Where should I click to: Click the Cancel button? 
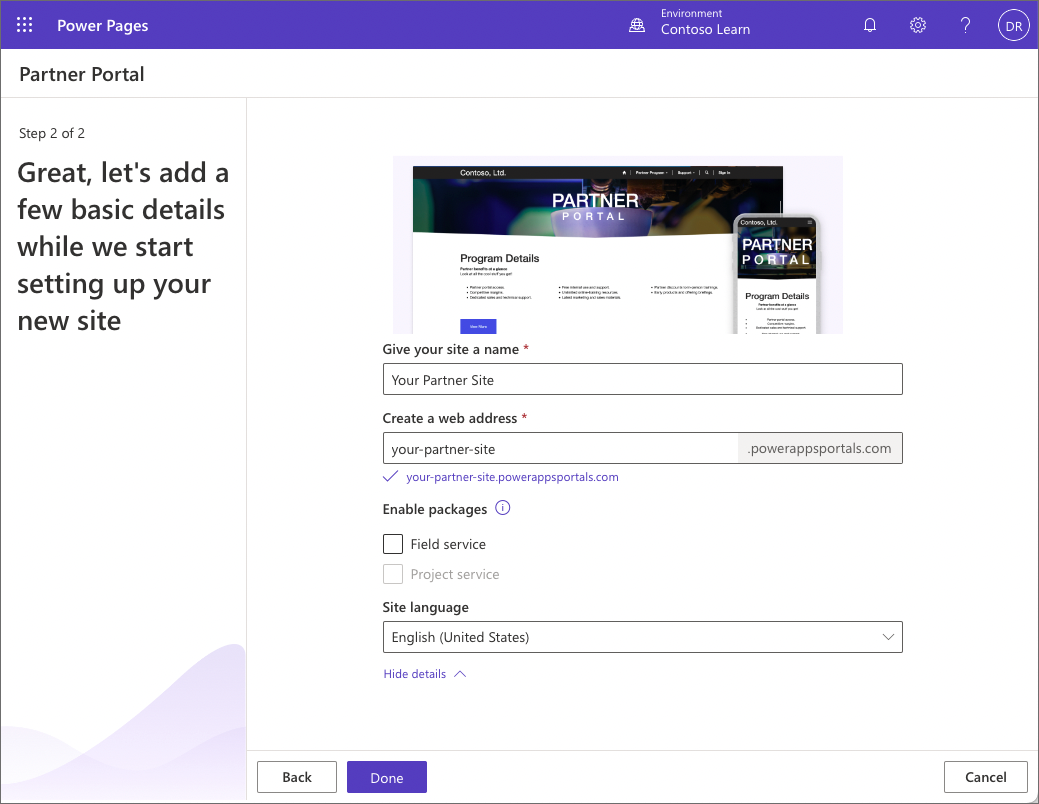pyautogui.click(x=986, y=777)
